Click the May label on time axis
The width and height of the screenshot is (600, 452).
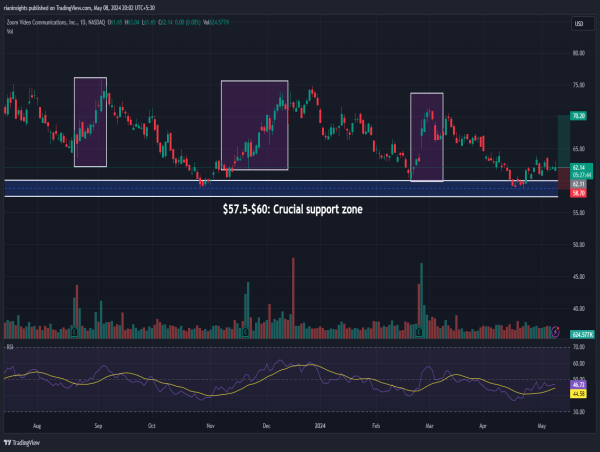pyautogui.click(x=541, y=426)
